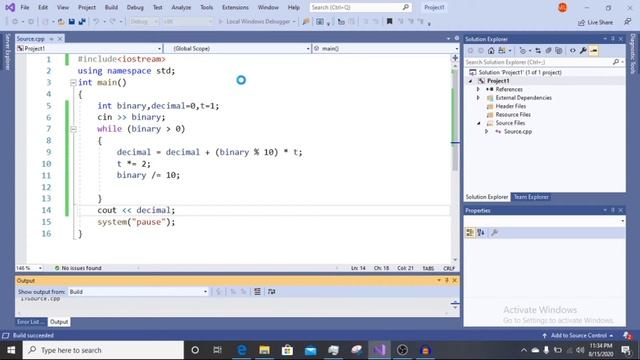Click notifications icon in the status bar
This screenshot has width=640, height=360.
coord(627,336)
